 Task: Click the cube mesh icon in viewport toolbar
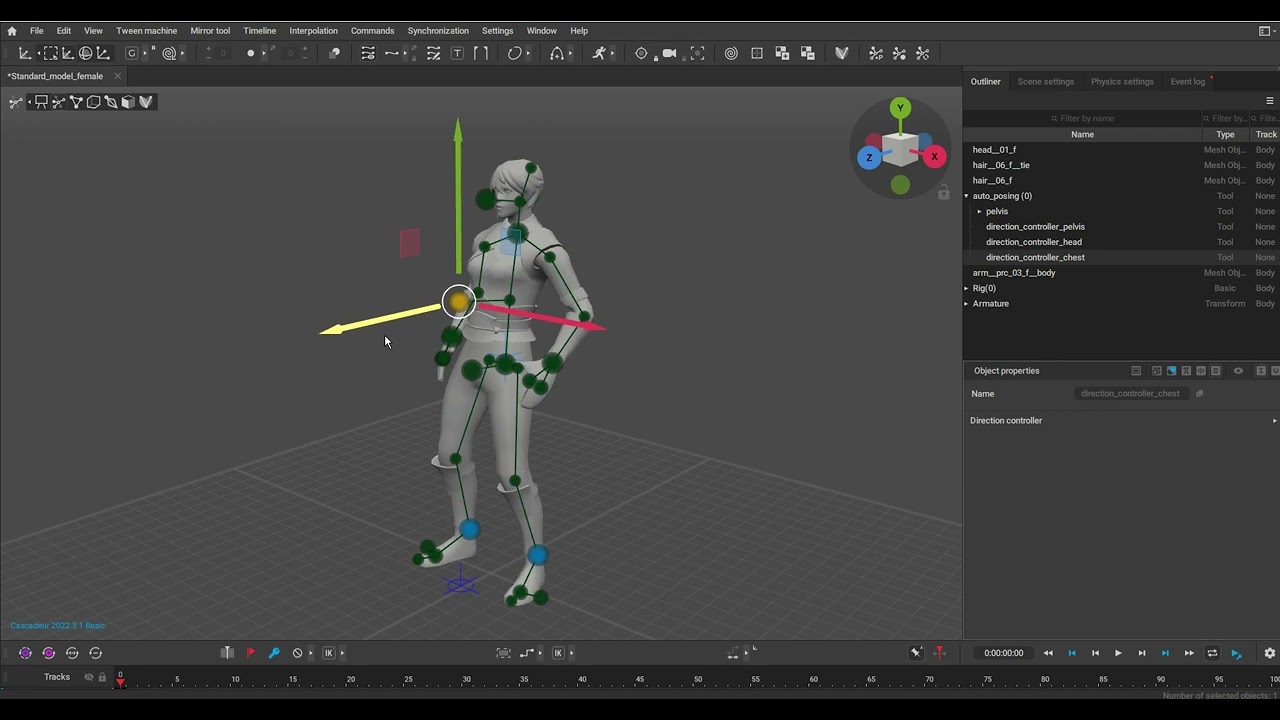pos(128,102)
